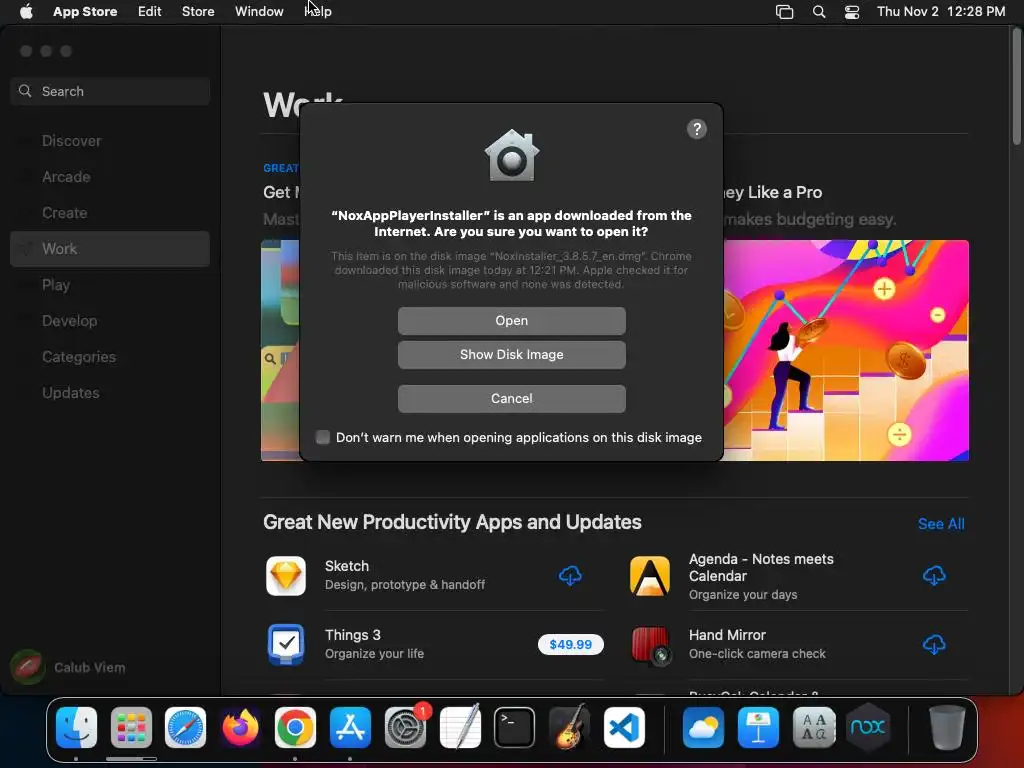The width and height of the screenshot is (1024, 768).
Task: Open the Edit menu
Action: [x=150, y=11]
